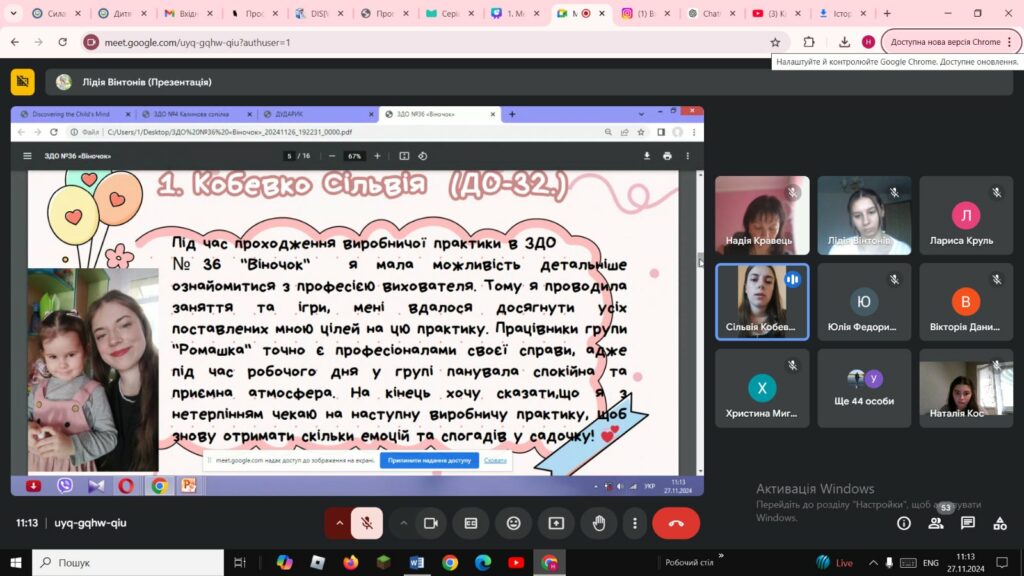Show the participants list
The width and height of the screenshot is (1024, 576).
pyautogui.click(x=936, y=523)
